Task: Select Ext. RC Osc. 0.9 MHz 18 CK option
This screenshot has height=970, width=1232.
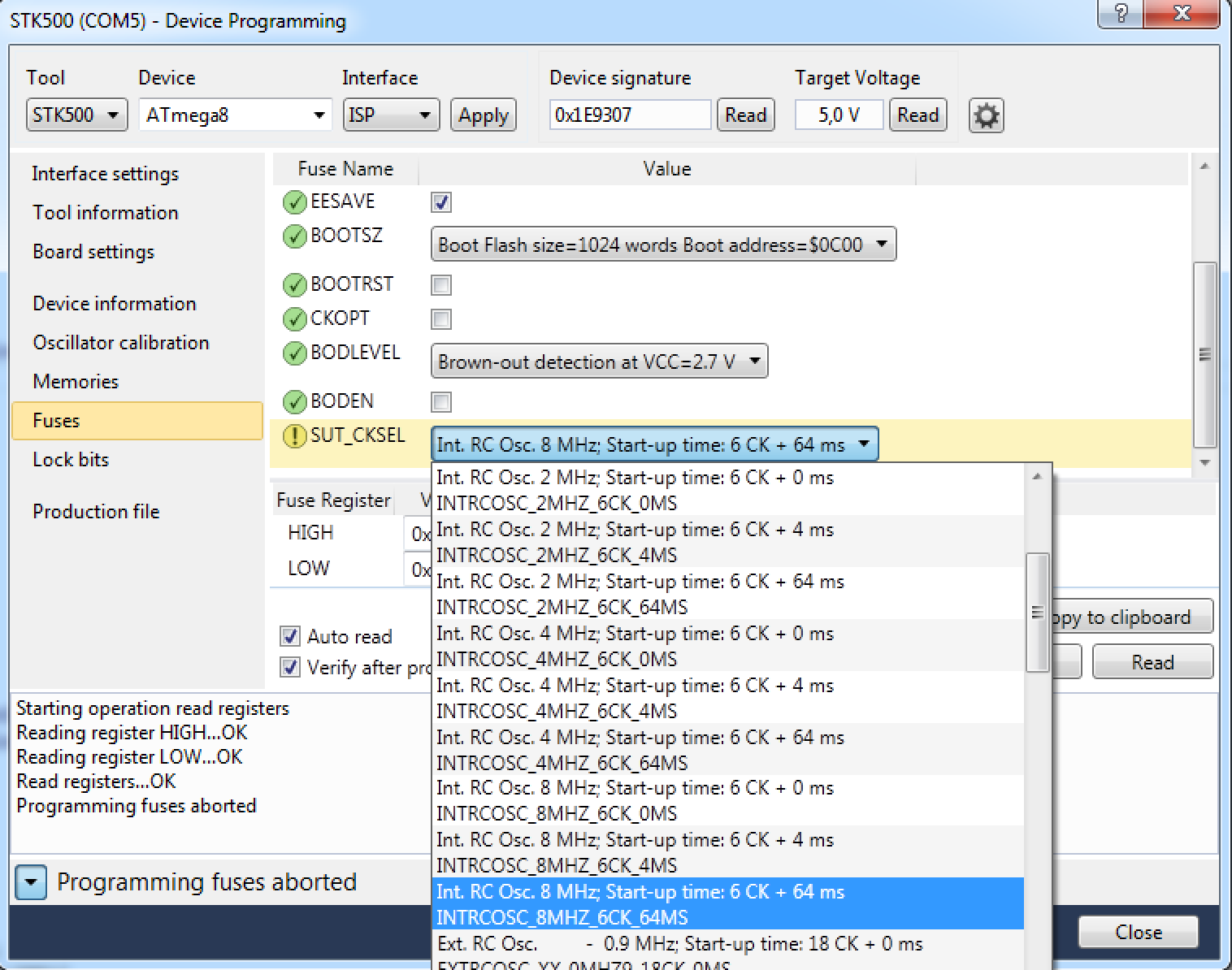Action: (727, 951)
